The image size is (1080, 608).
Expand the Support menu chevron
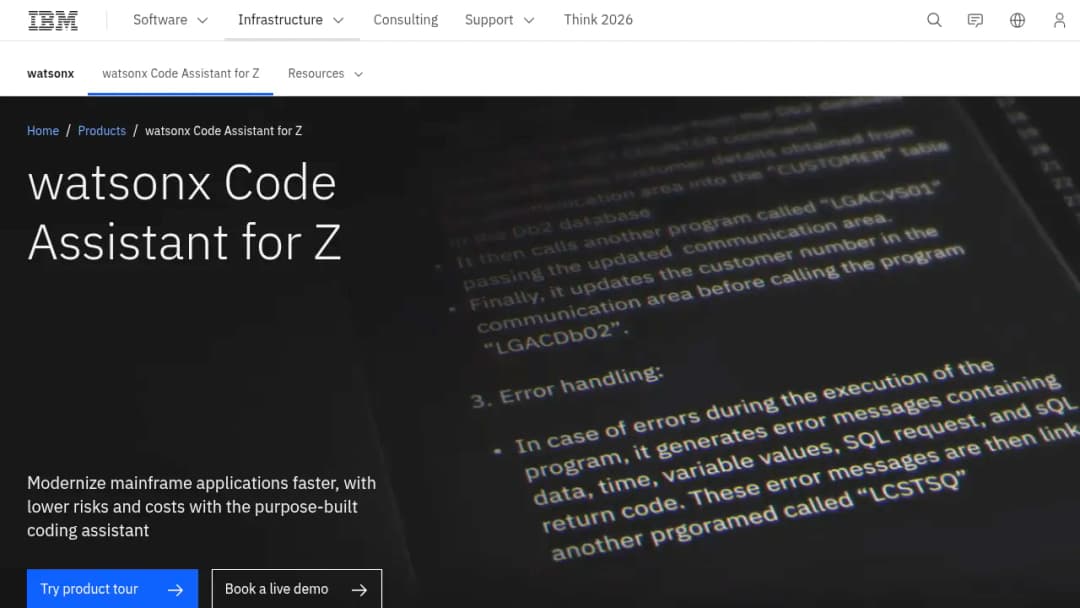[529, 21]
